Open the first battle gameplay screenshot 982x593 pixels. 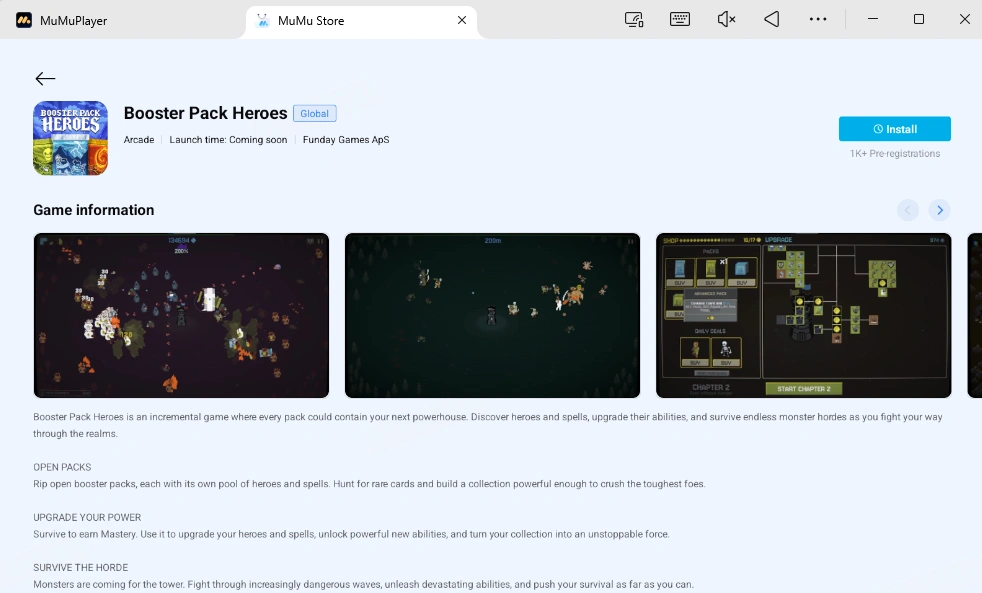click(x=181, y=316)
